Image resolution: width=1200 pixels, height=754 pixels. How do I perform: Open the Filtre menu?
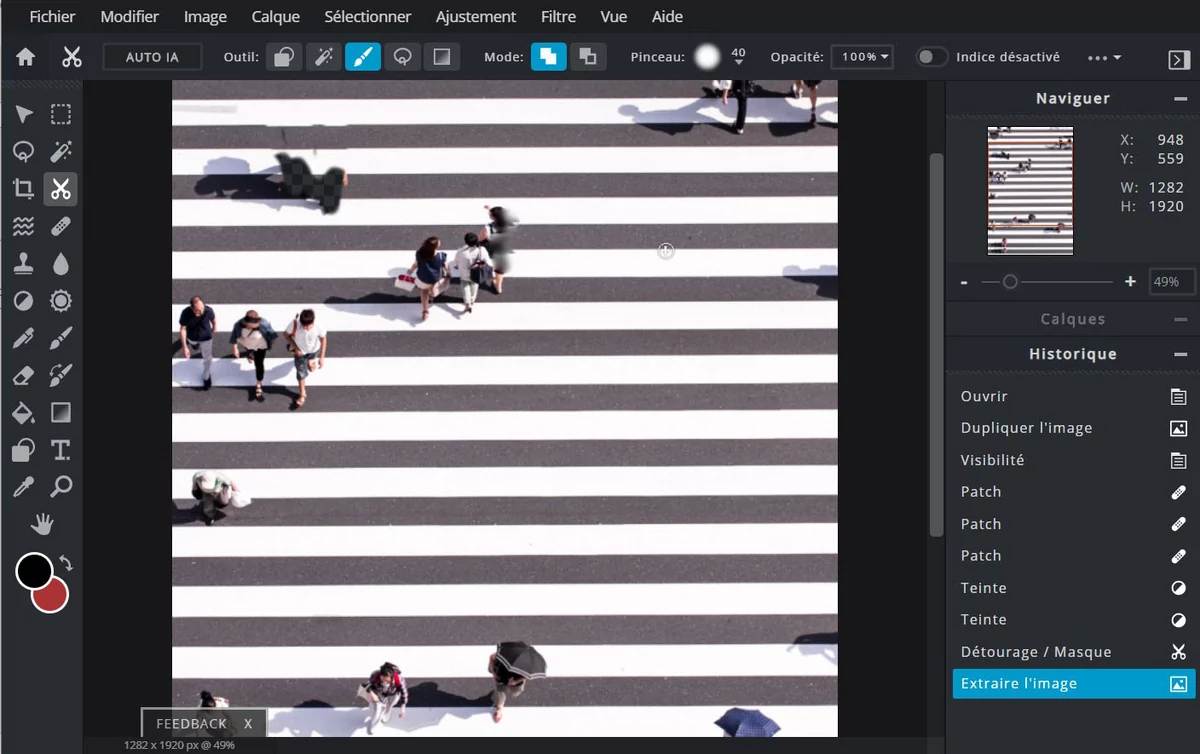point(558,17)
